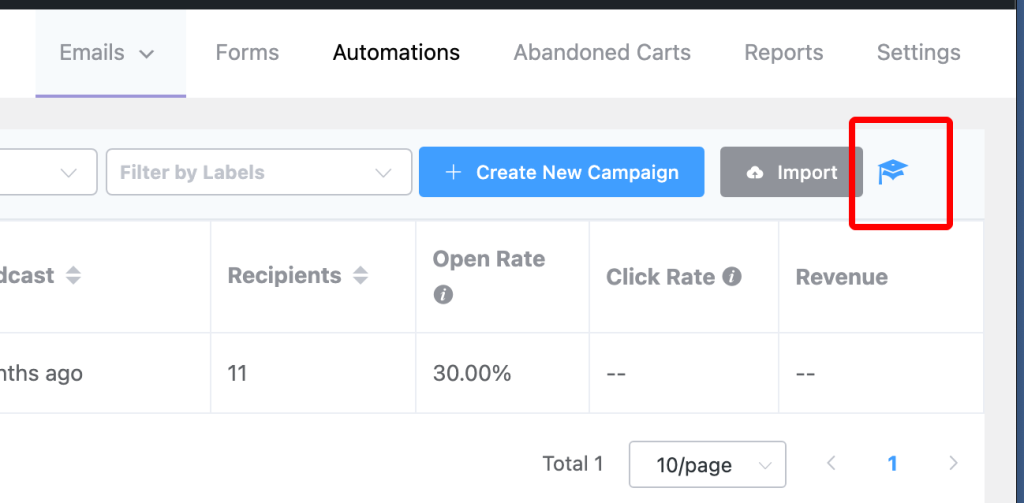The image size is (1024, 503).
Task: Go to the next page arrow
Action: point(953,463)
